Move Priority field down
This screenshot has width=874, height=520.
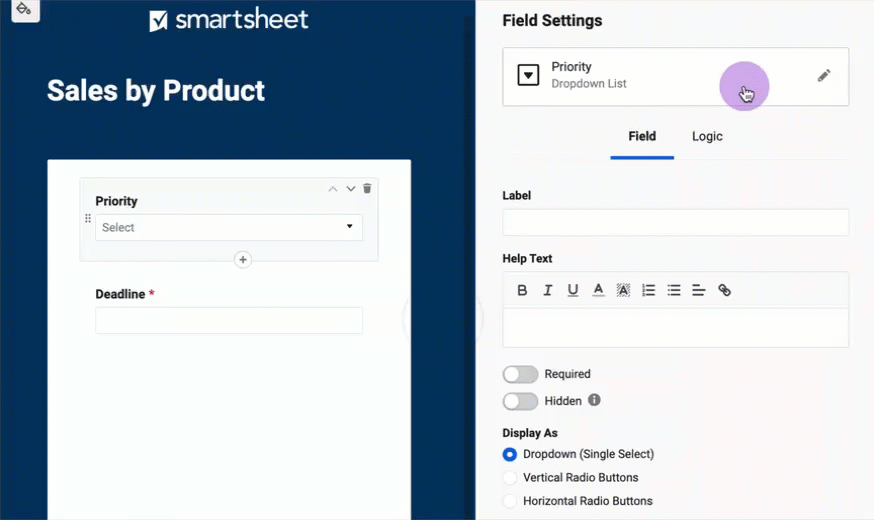351,189
